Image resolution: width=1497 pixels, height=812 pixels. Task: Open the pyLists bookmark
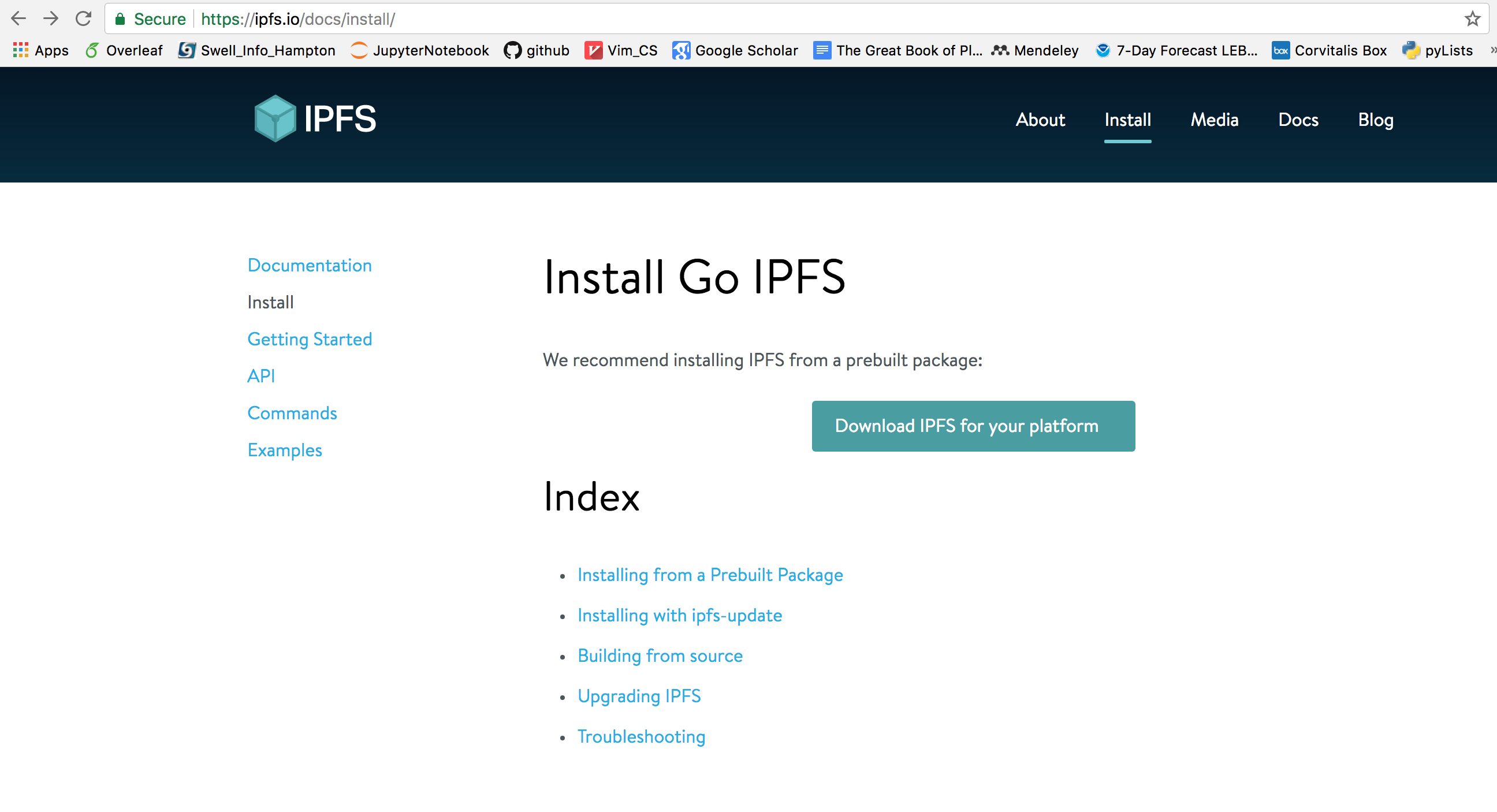click(x=1437, y=51)
